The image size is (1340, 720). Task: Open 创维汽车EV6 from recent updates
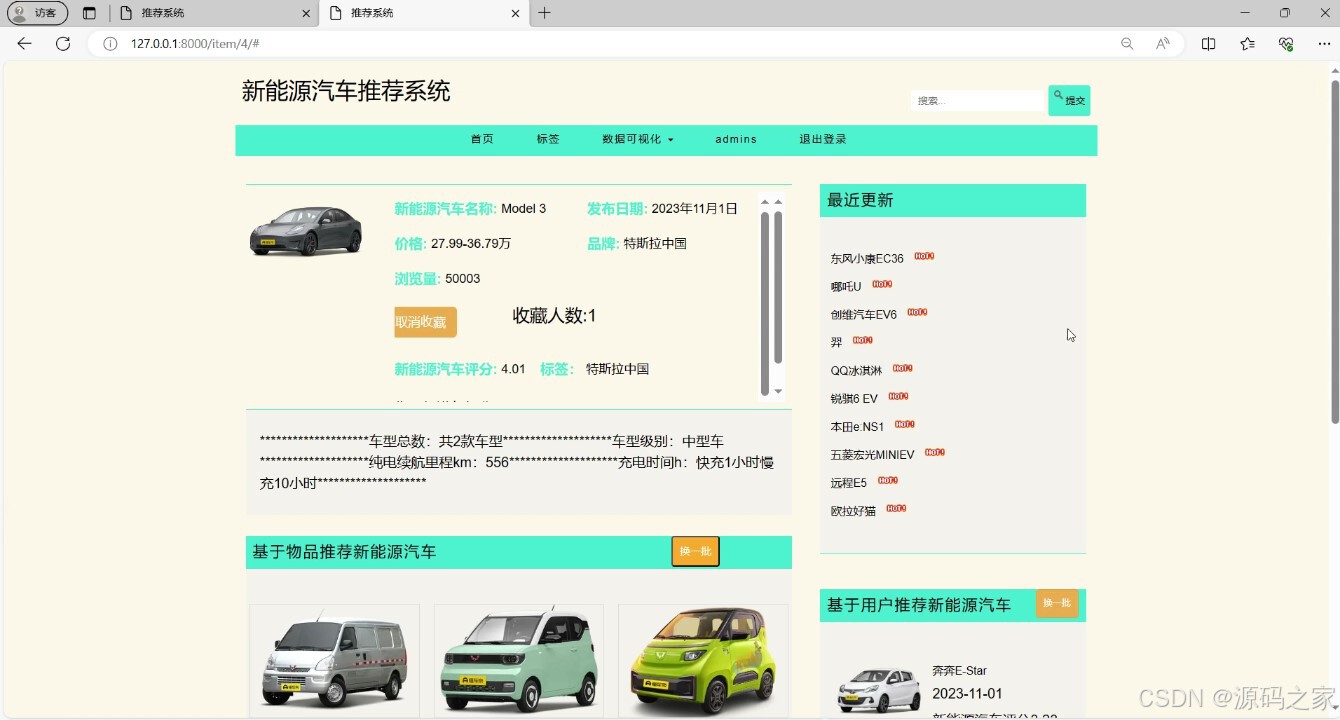(864, 314)
